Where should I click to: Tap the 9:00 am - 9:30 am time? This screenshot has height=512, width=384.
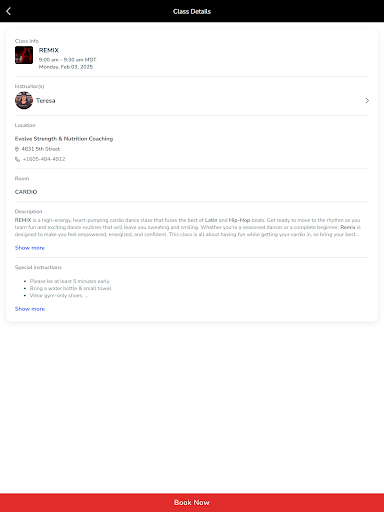[x=68, y=60]
